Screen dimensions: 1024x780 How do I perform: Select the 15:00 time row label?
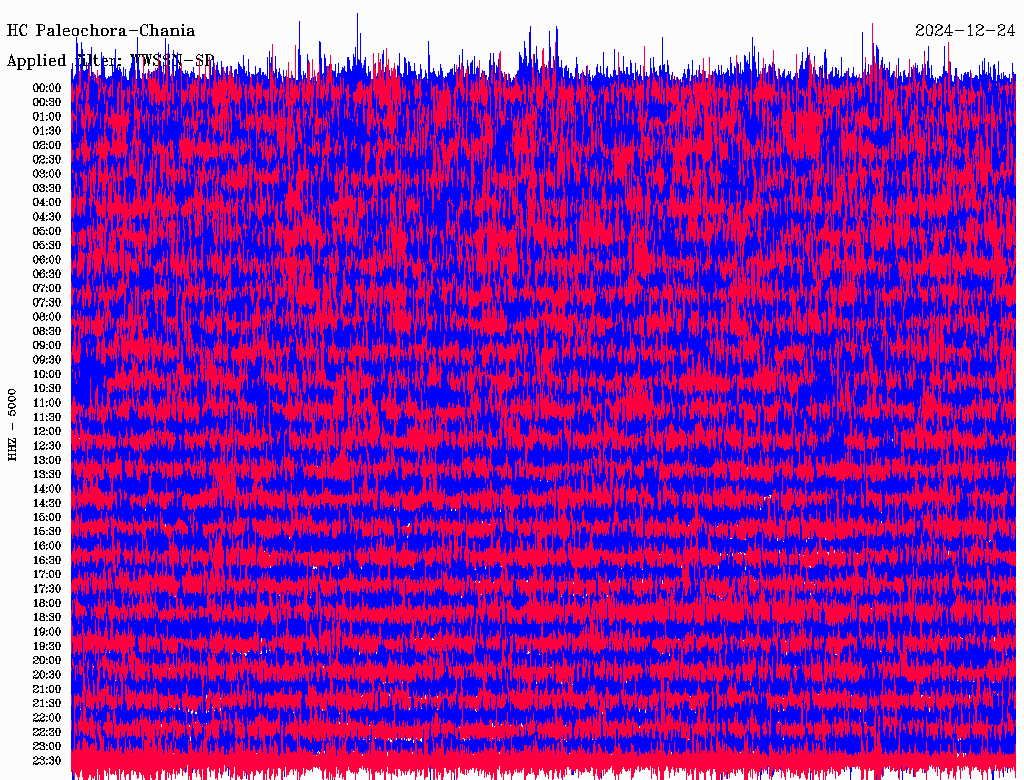click(47, 518)
